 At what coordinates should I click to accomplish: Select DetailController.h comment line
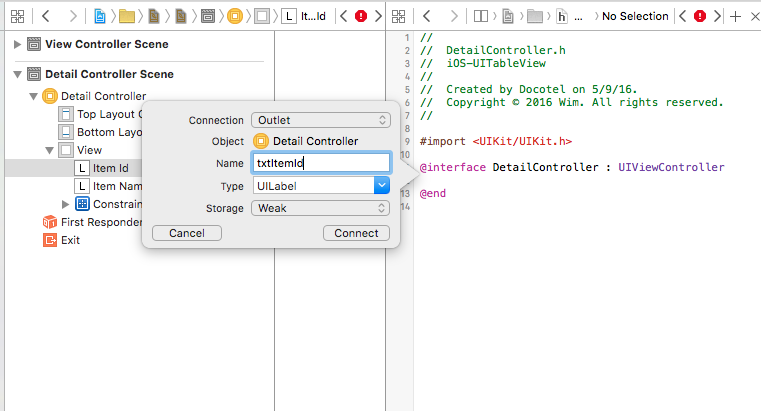(493, 50)
